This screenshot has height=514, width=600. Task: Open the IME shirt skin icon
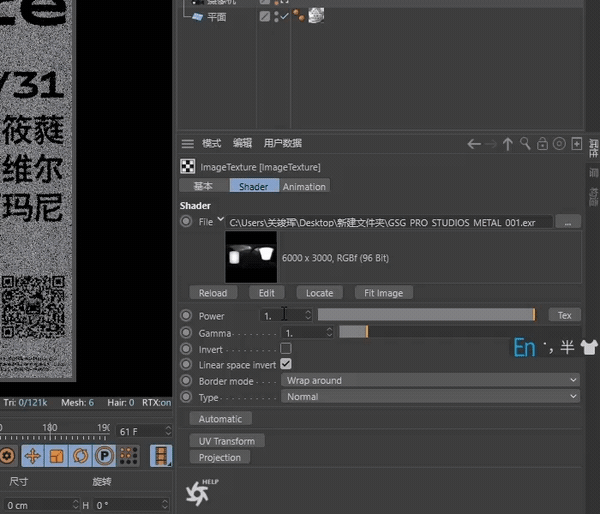click(589, 348)
